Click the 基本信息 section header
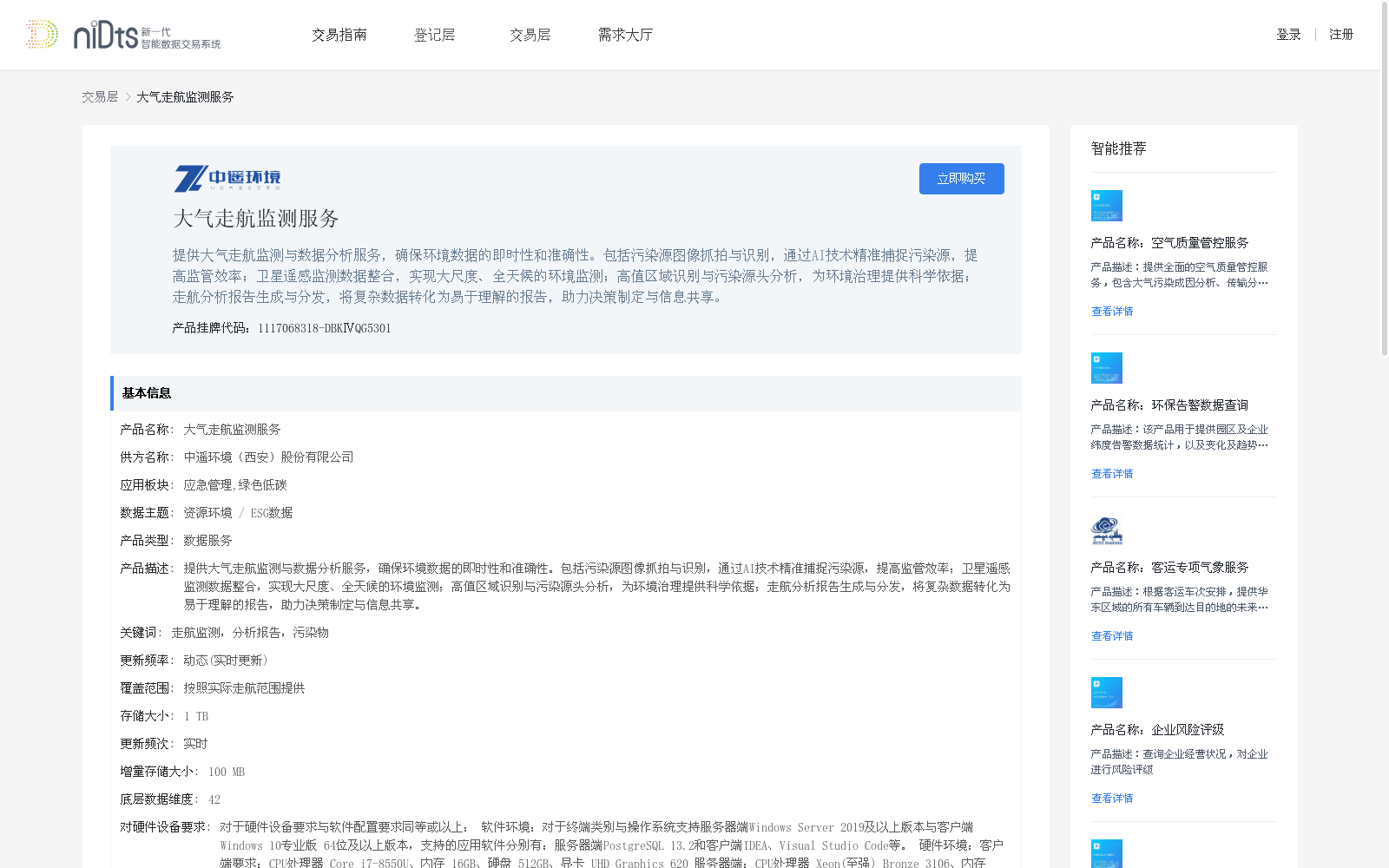This screenshot has height=868, width=1389. tap(566, 393)
